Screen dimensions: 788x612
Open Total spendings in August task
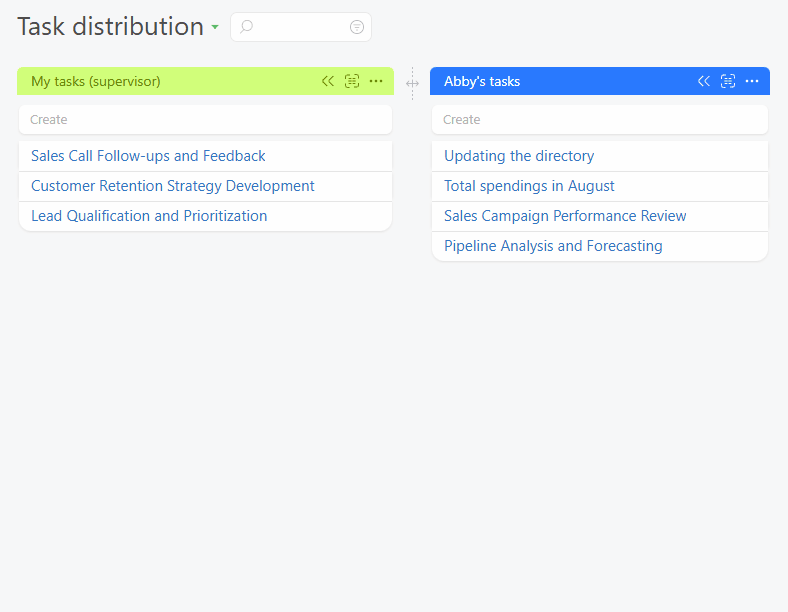529,186
